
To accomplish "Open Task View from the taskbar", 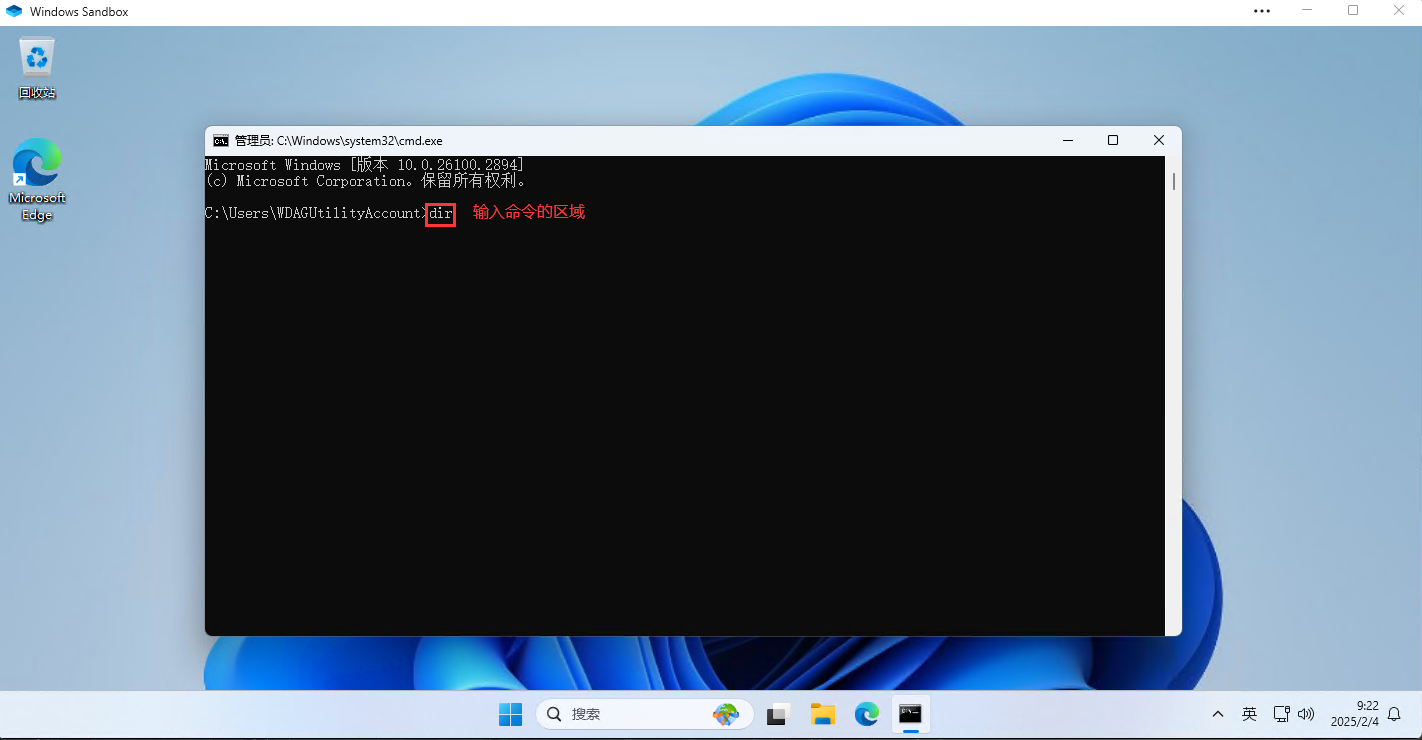I will click(779, 714).
